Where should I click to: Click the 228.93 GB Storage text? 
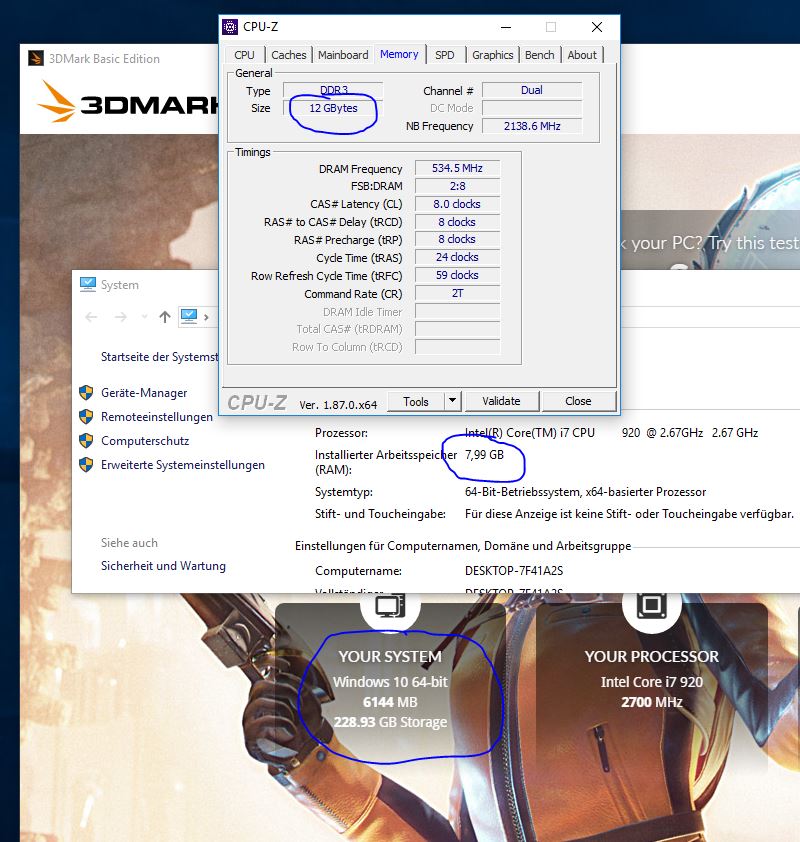[x=390, y=722]
